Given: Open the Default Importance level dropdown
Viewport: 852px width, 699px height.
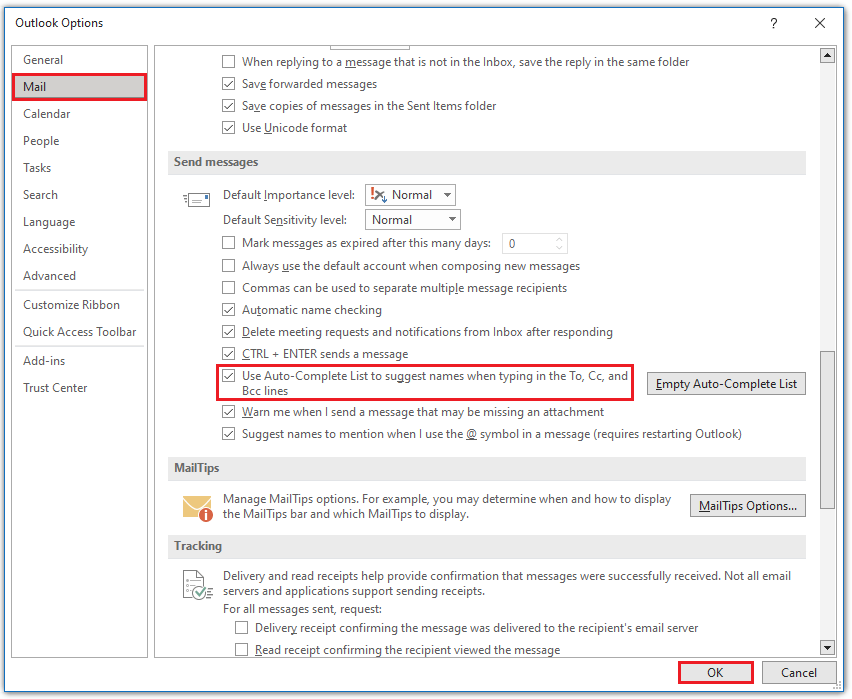Looking at the screenshot, I should 446,195.
